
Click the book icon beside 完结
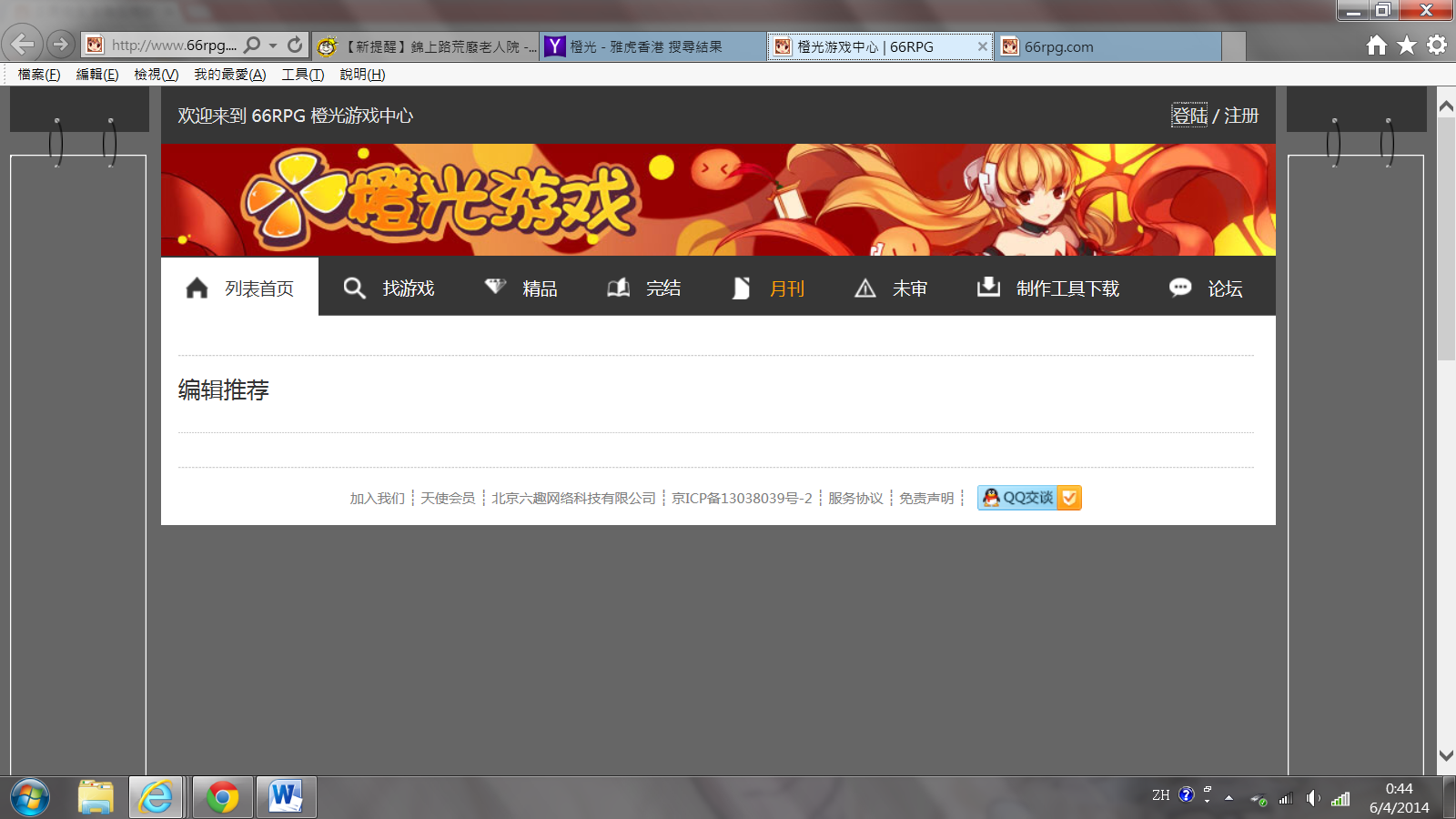pos(618,288)
